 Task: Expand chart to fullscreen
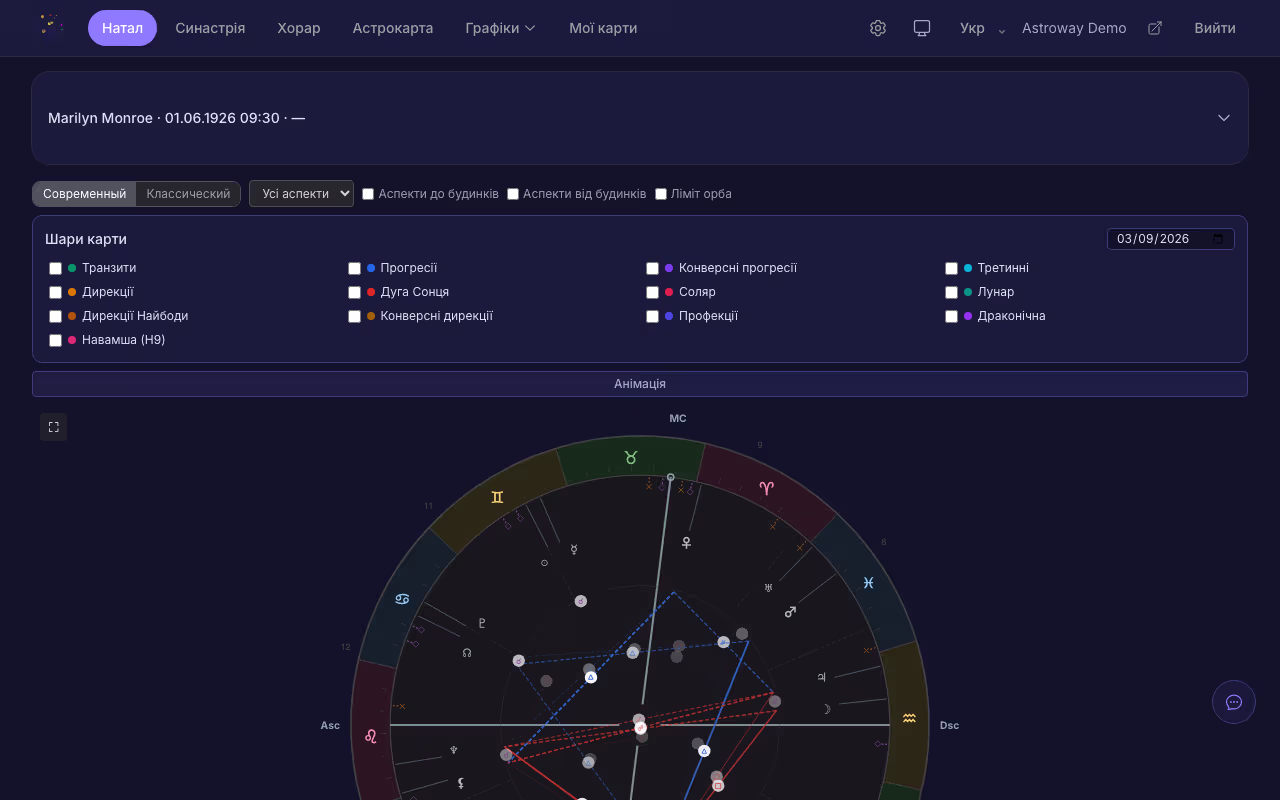[x=54, y=427]
